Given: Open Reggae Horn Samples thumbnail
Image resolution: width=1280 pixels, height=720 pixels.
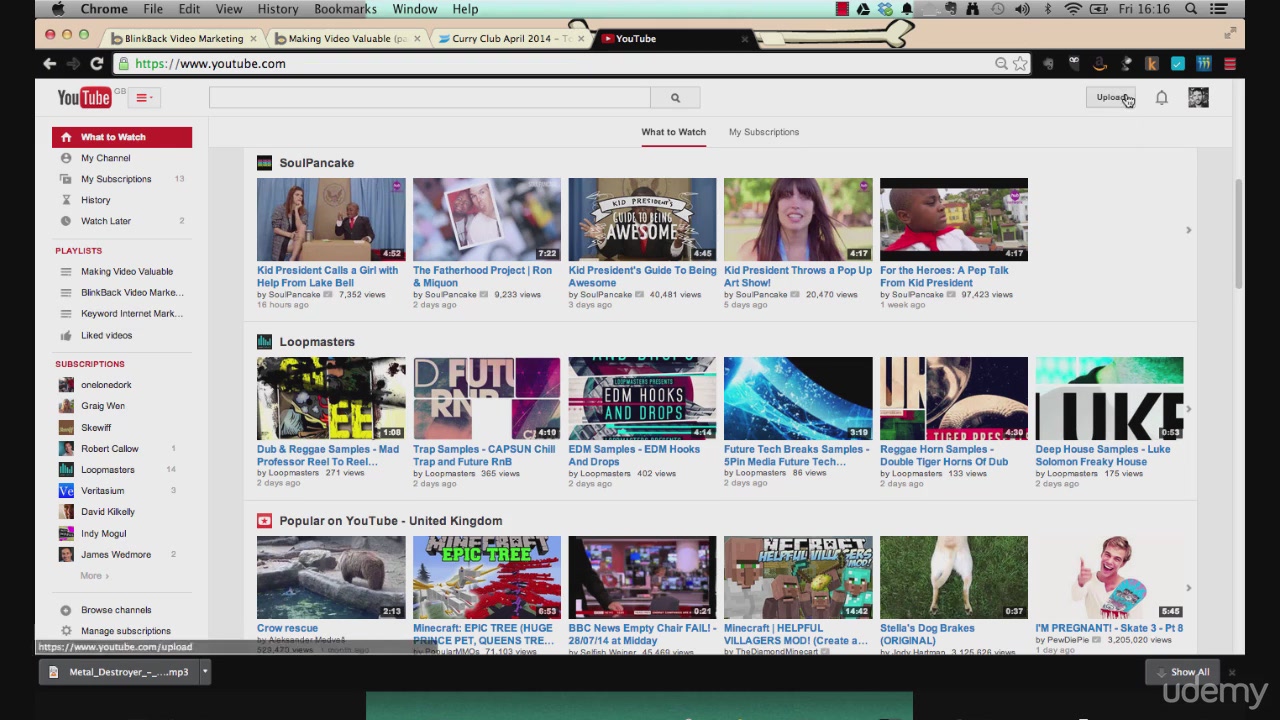Looking at the screenshot, I should (x=953, y=399).
